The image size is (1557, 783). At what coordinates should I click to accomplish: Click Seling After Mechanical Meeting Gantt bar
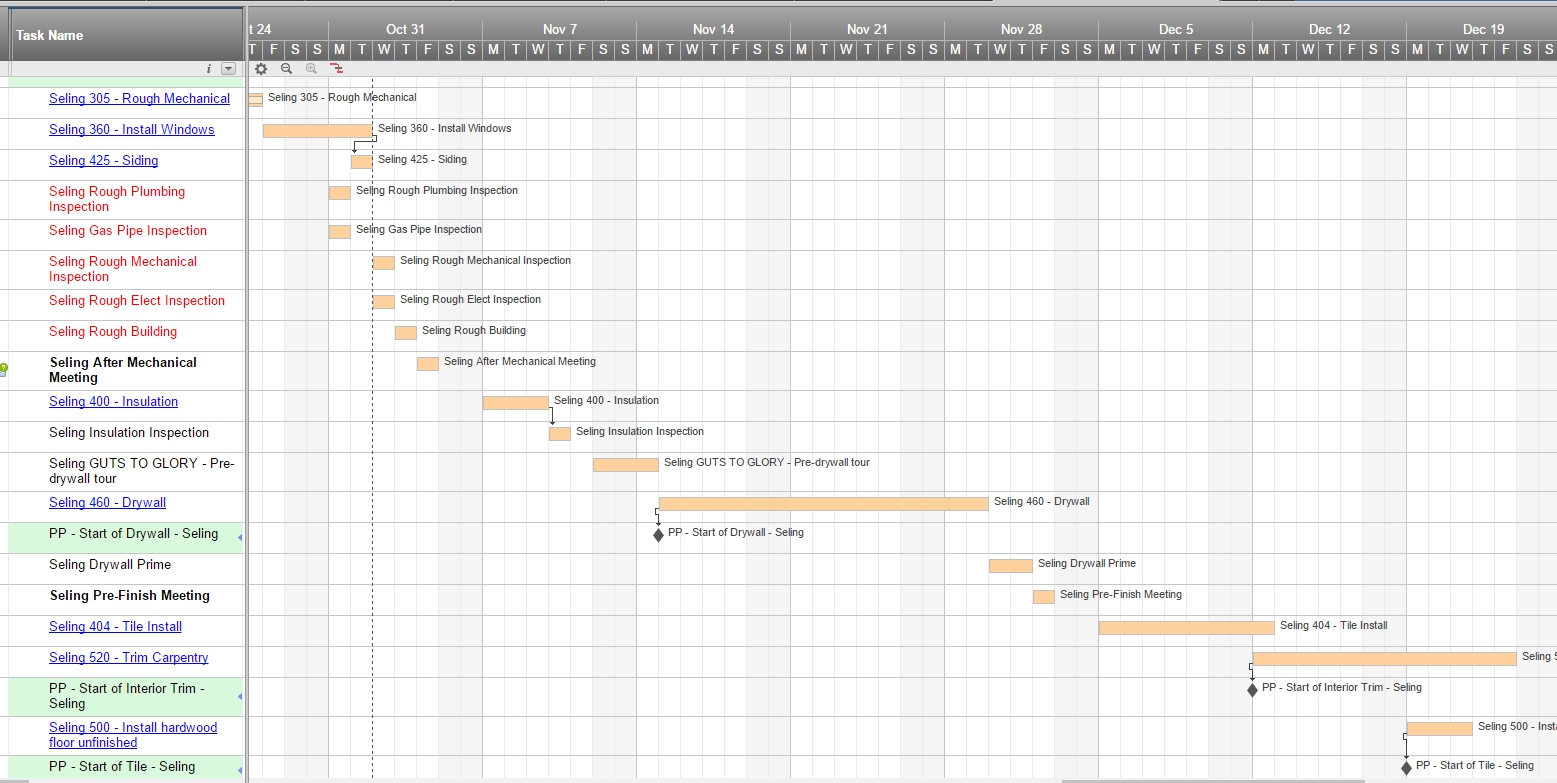(427, 364)
